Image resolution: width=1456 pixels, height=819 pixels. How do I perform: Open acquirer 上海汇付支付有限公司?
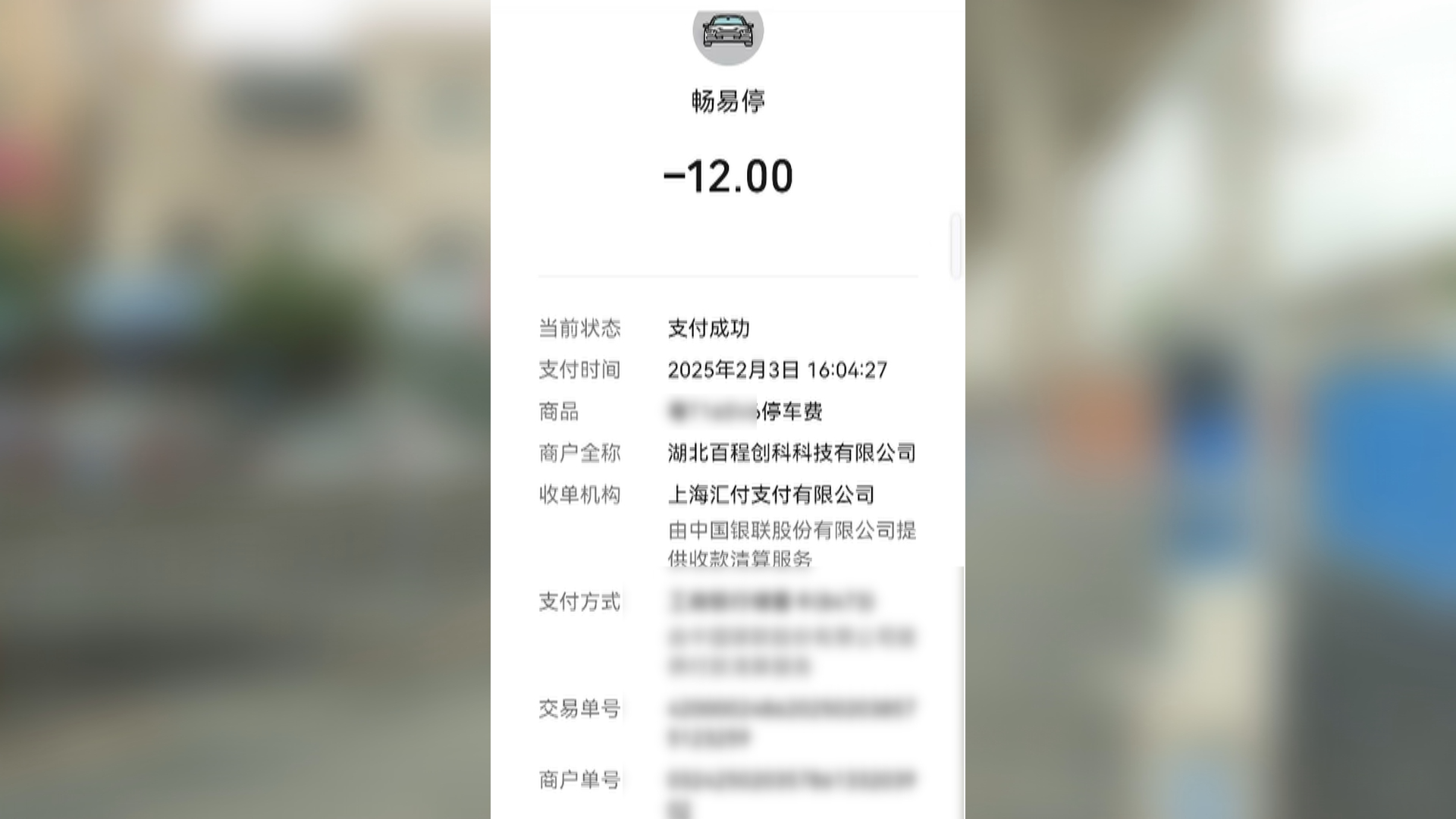(x=771, y=495)
